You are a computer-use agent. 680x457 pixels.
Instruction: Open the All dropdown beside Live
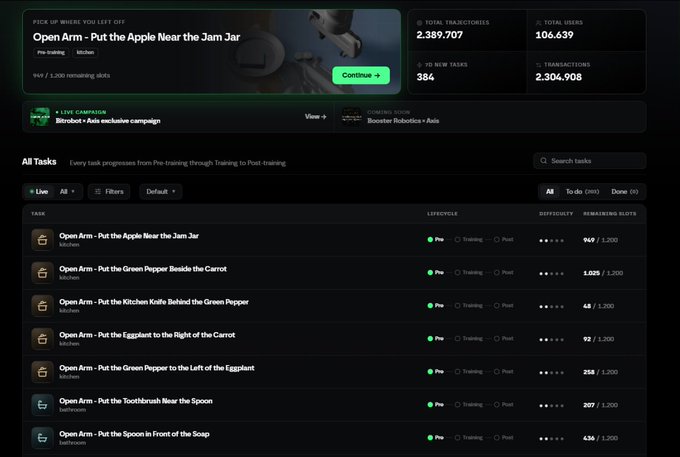(67, 192)
